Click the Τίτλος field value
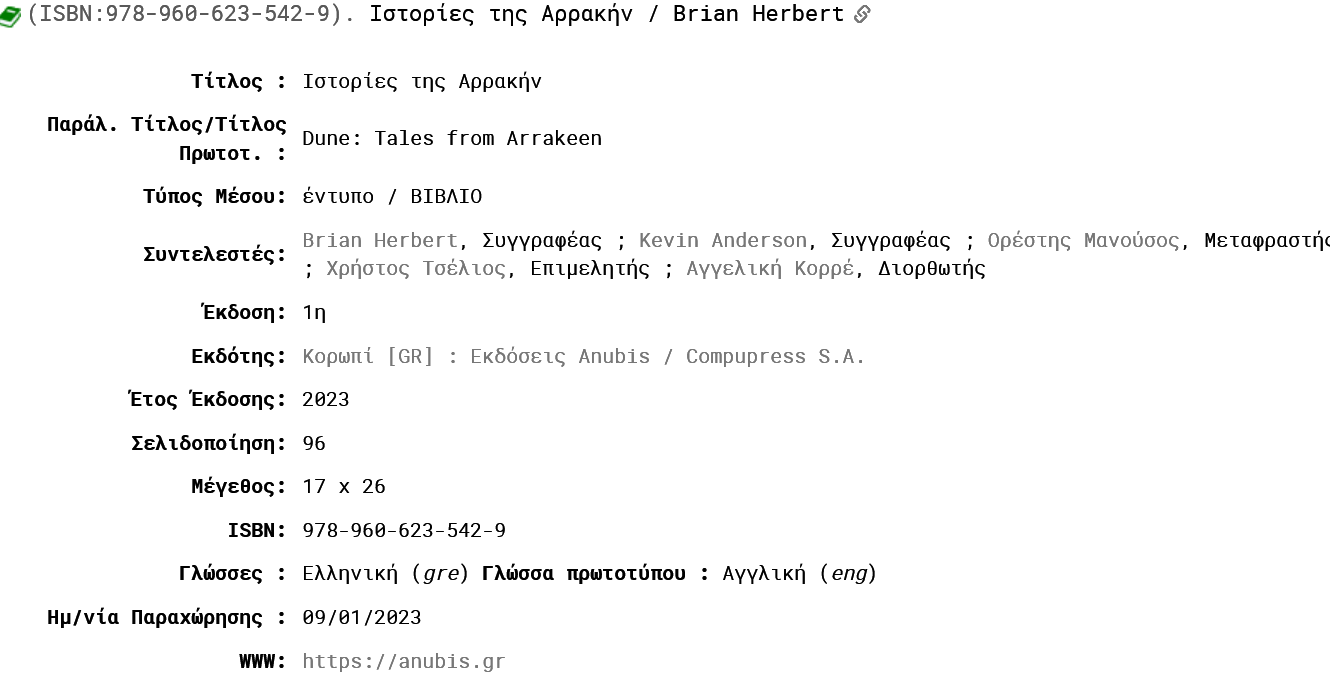 [422, 81]
